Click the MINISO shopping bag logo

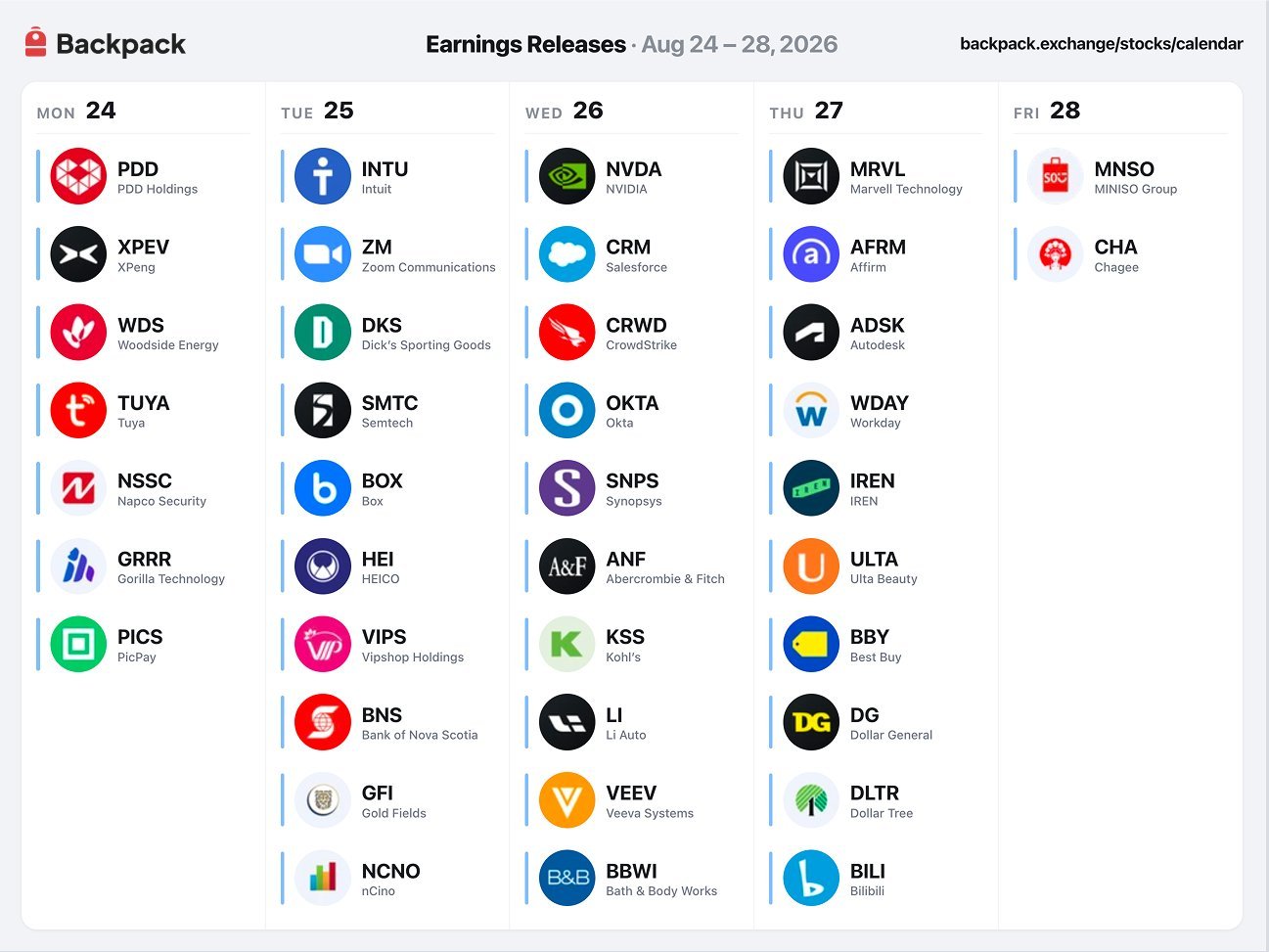click(1056, 176)
